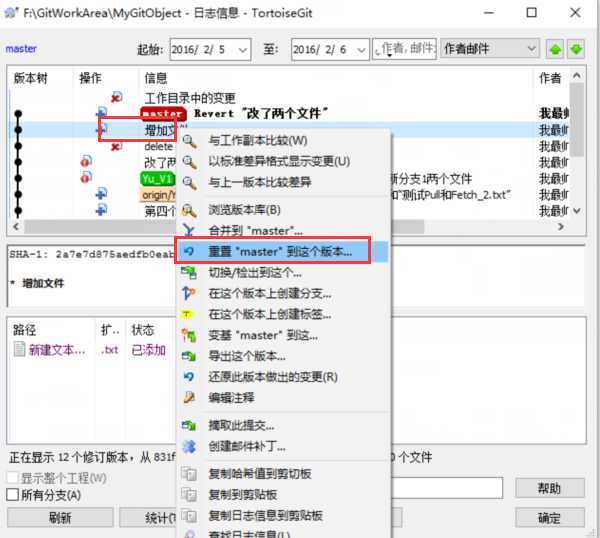Click the 刷新 button
Image resolution: width=600 pixels, height=538 pixels.
pyautogui.click(x=60, y=518)
